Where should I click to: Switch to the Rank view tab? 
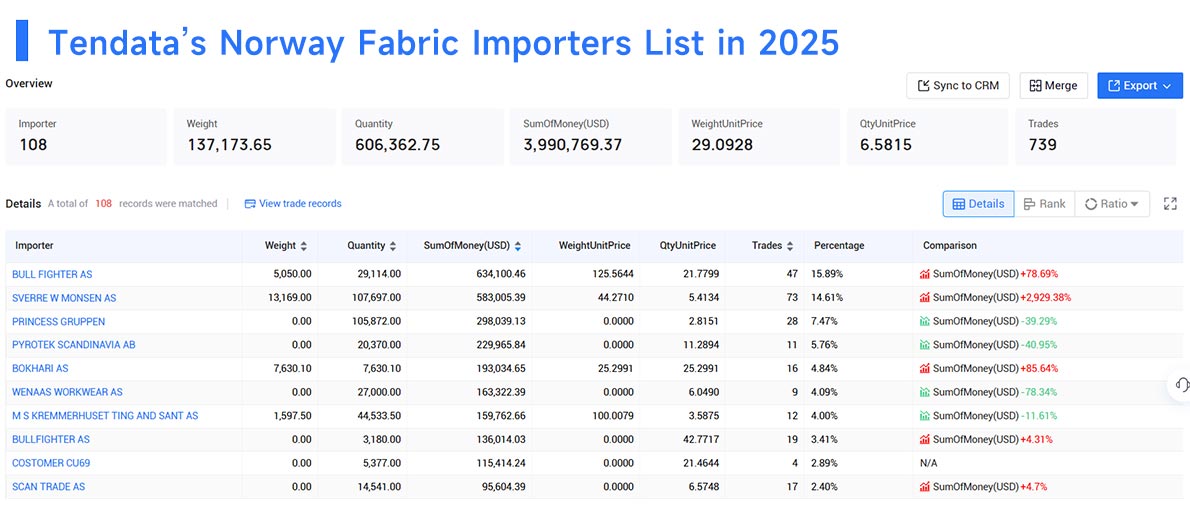pyautogui.click(x=1044, y=203)
